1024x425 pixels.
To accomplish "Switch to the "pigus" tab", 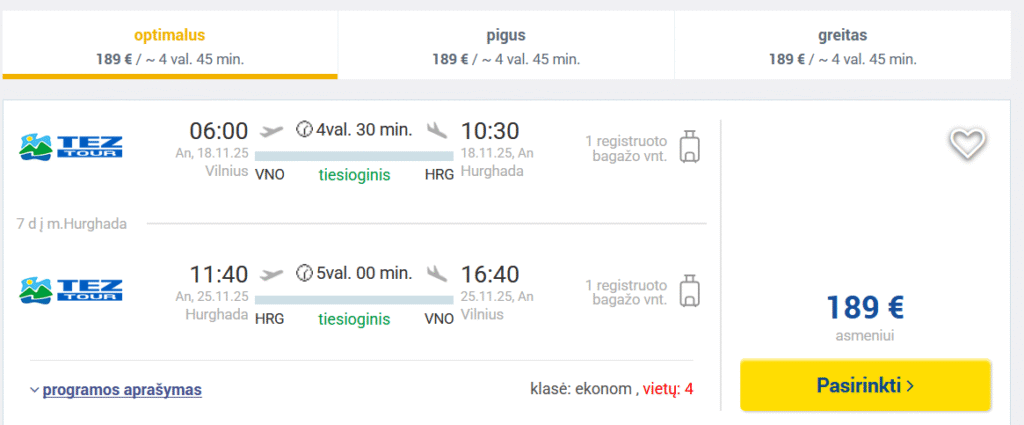I will (x=506, y=46).
